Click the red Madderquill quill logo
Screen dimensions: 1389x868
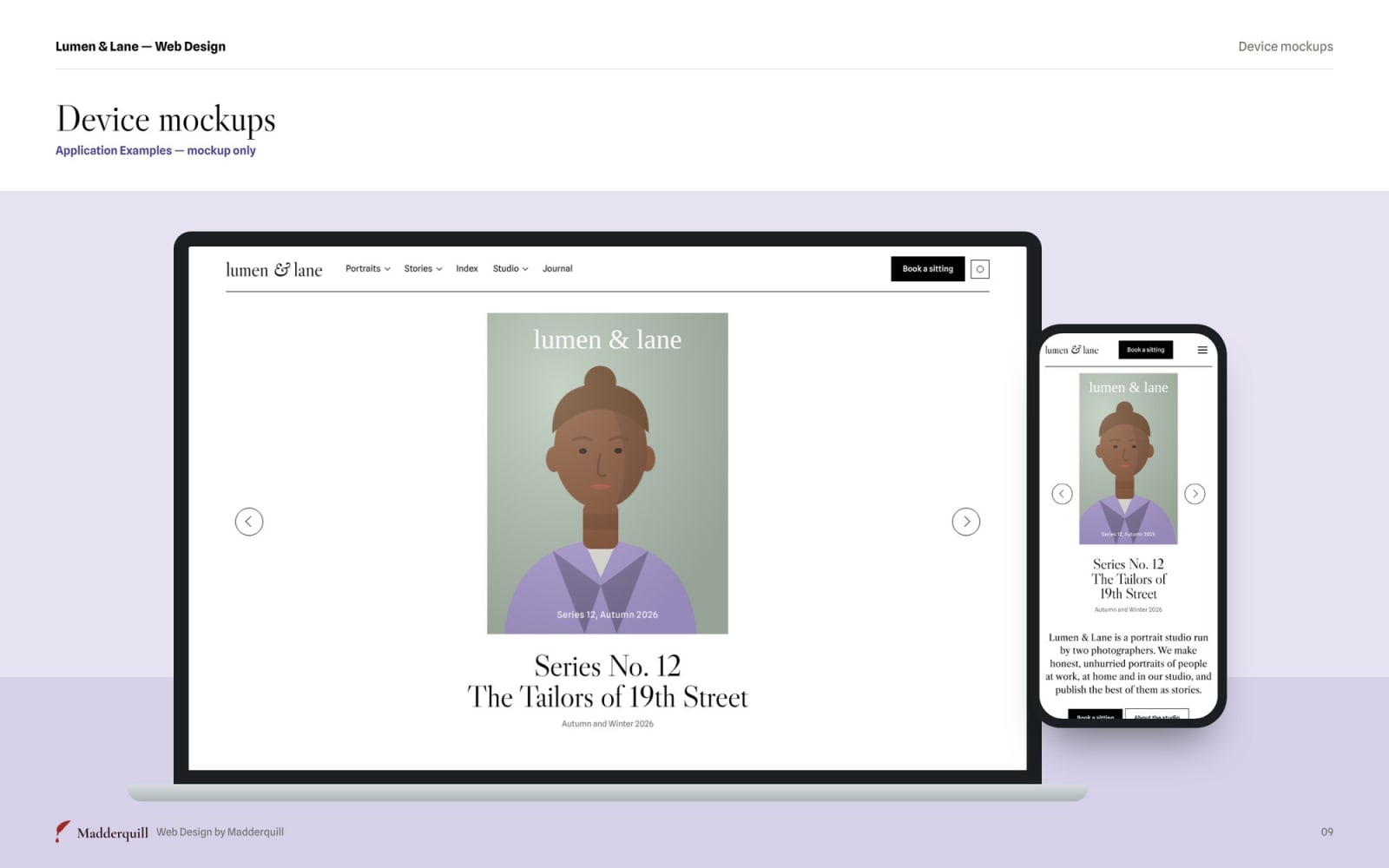coord(63,832)
